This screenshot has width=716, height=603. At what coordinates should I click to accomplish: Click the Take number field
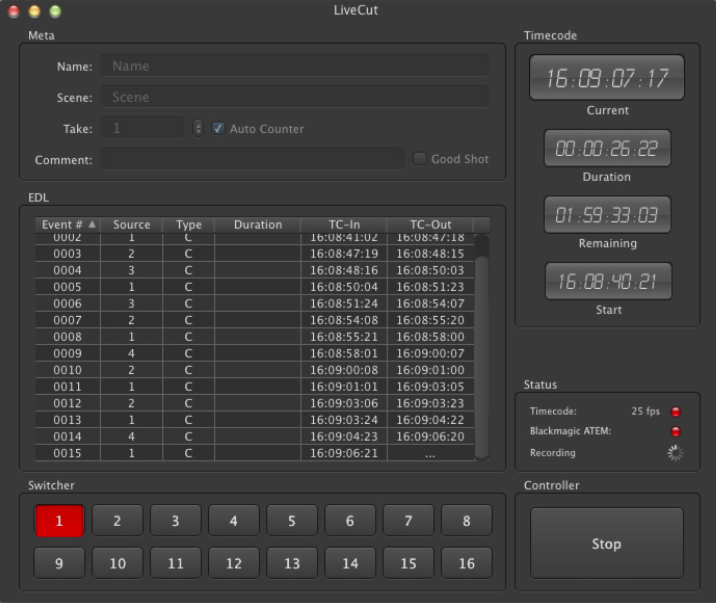[142, 128]
